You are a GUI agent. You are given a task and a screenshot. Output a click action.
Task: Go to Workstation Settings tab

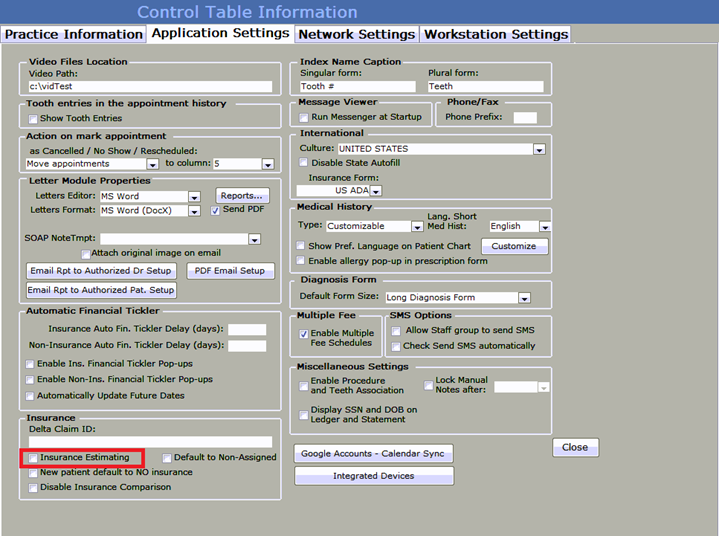point(495,34)
